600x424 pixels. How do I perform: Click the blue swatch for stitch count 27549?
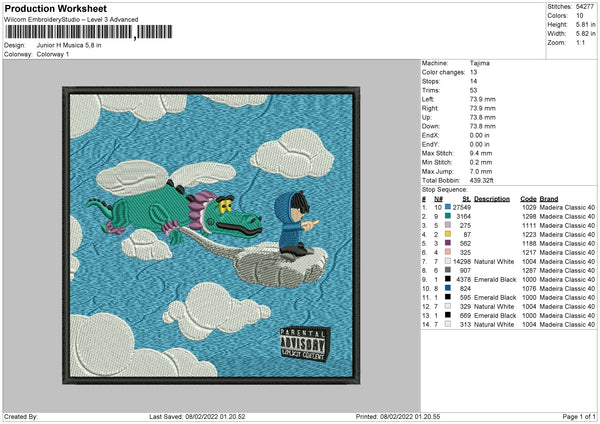pyautogui.click(x=448, y=207)
